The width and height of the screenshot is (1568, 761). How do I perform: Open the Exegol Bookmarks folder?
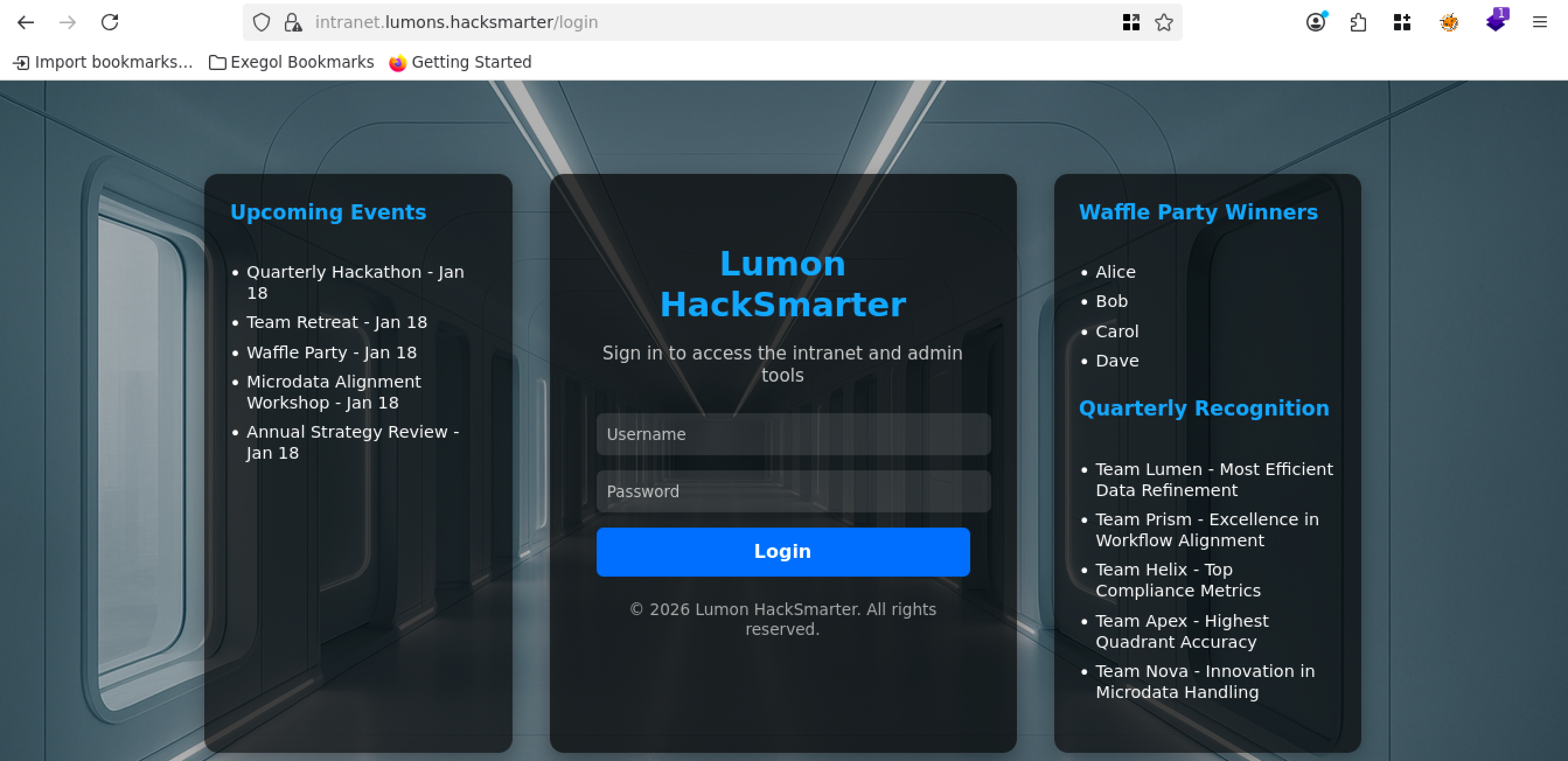coord(291,62)
